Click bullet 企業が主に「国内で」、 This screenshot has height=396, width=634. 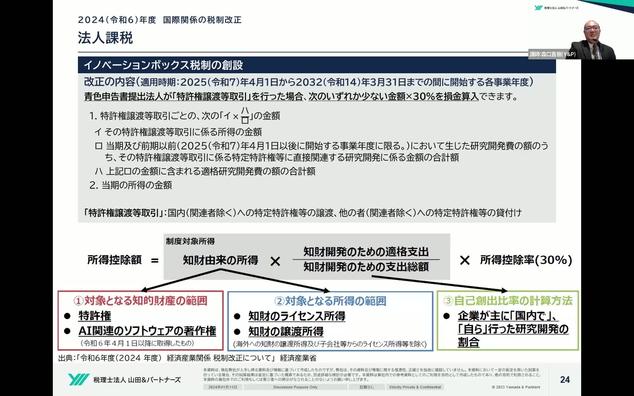tap(508, 316)
